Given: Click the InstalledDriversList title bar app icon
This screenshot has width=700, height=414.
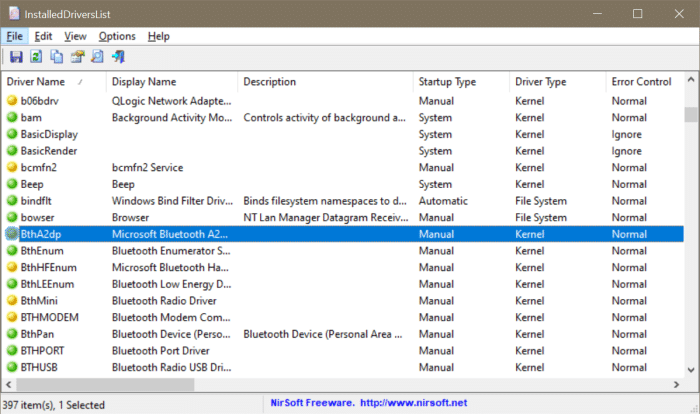Looking at the screenshot, I should 14,14.
